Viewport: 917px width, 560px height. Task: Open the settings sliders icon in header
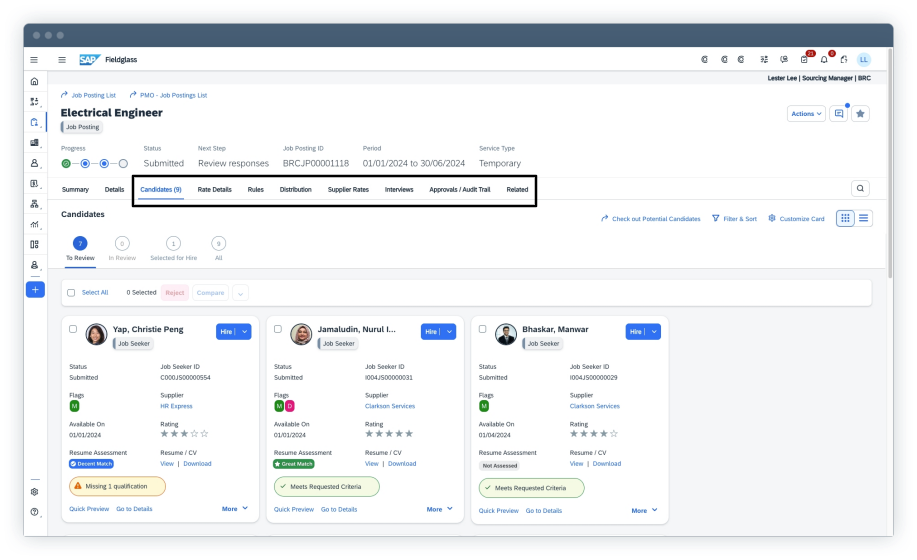point(764,60)
